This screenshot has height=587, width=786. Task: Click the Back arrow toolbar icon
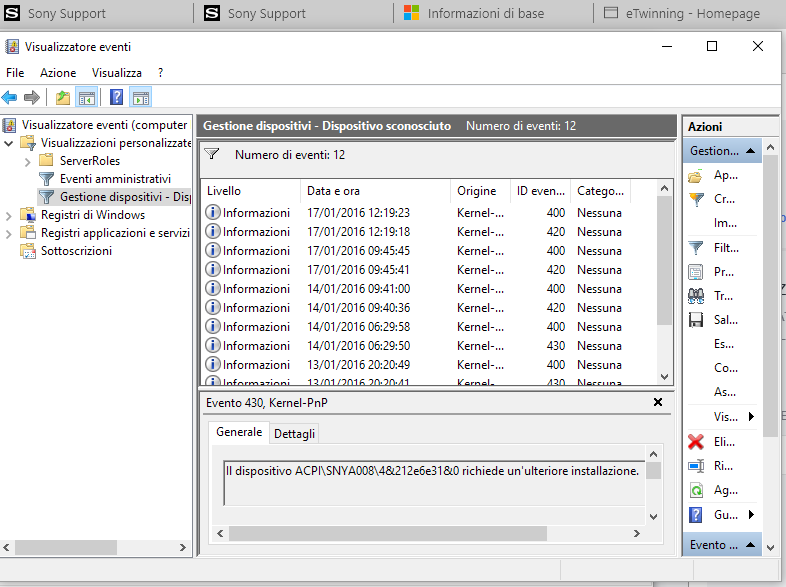click(10, 97)
